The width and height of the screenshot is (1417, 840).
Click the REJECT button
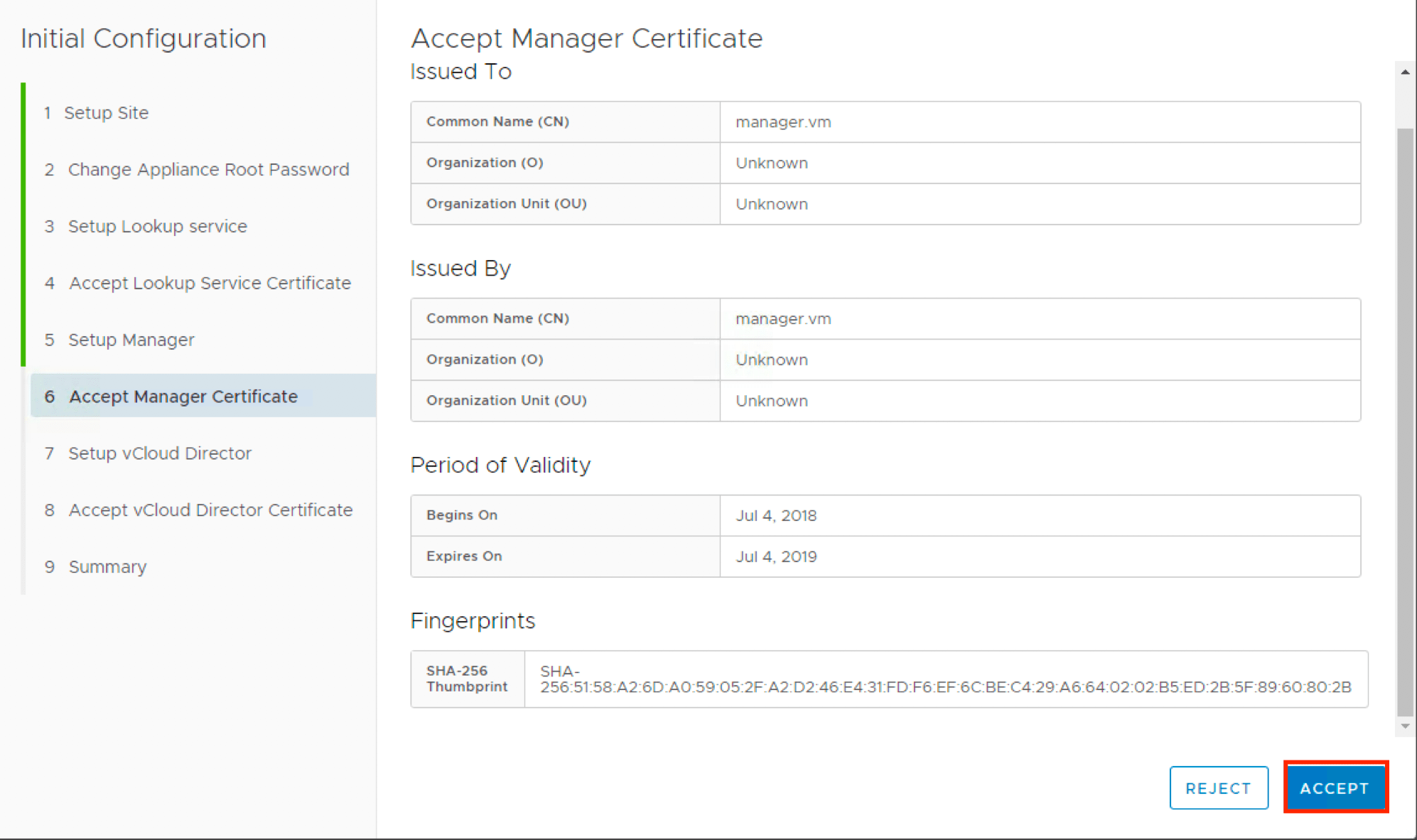point(1218,787)
